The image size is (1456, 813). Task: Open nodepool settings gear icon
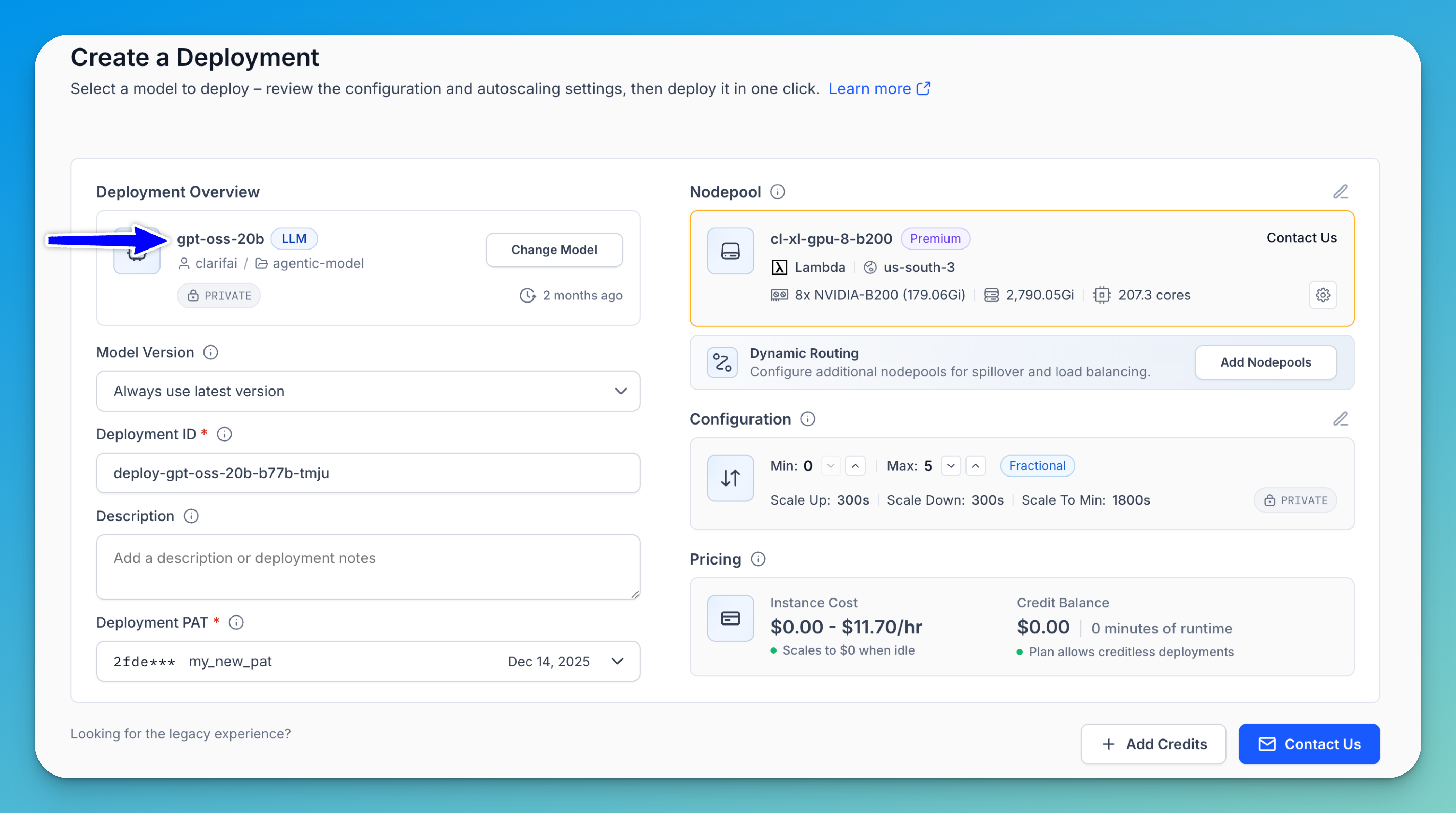[x=1322, y=295]
